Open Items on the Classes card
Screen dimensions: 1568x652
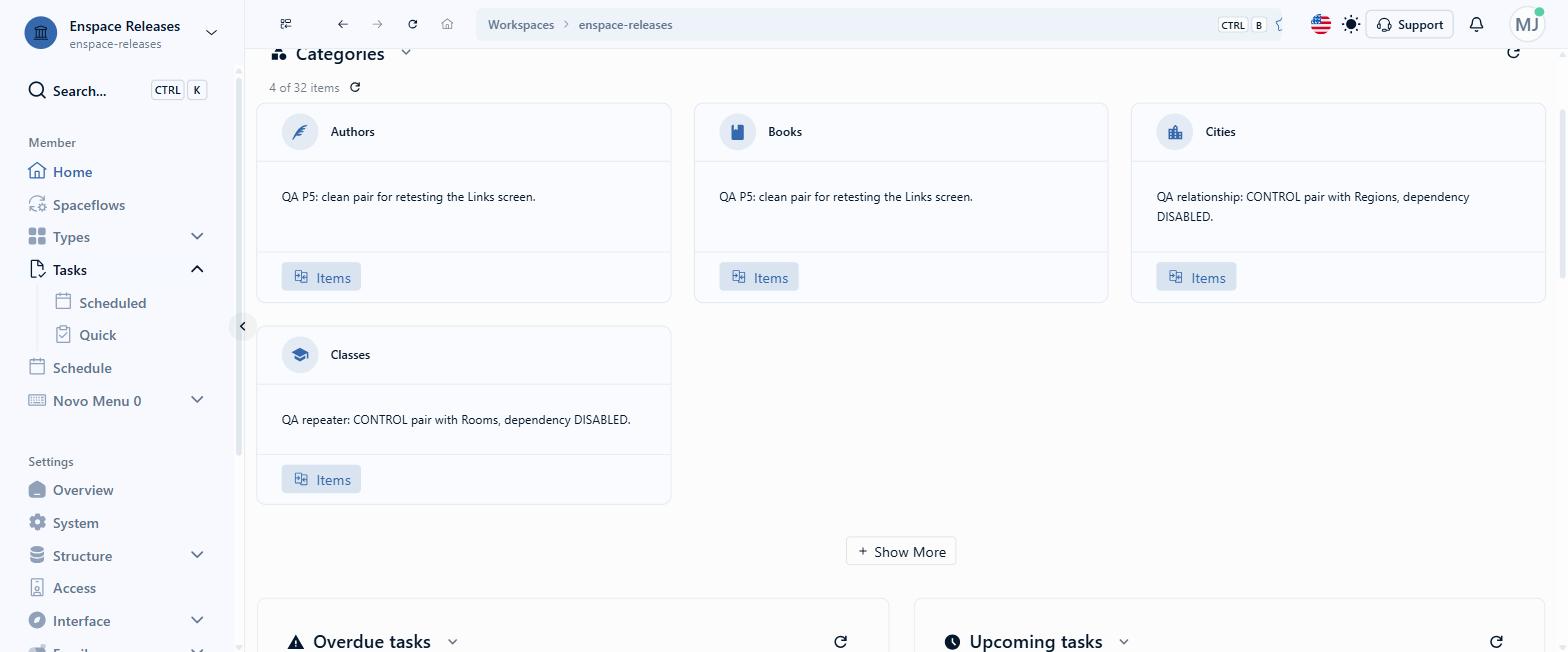click(321, 479)
